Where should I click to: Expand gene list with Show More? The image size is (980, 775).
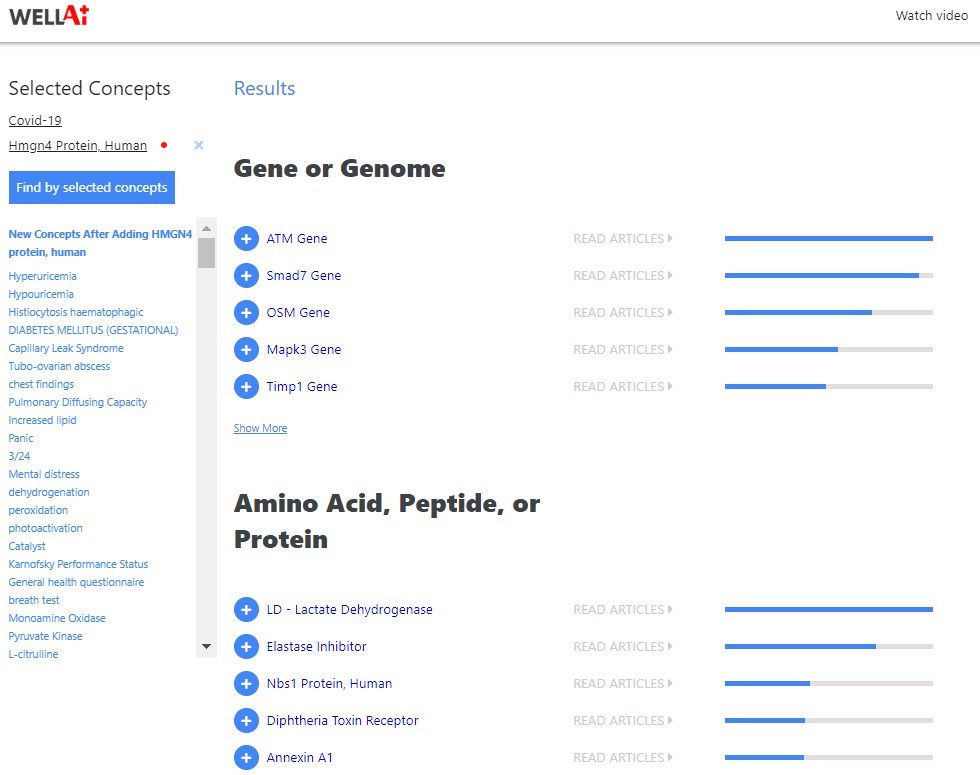(x=260, y=428)
